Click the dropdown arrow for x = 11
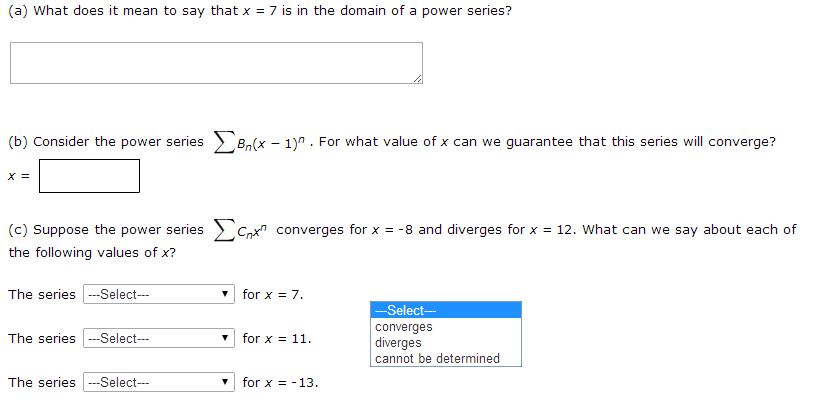814x404 pixels. tap(225, 339)
